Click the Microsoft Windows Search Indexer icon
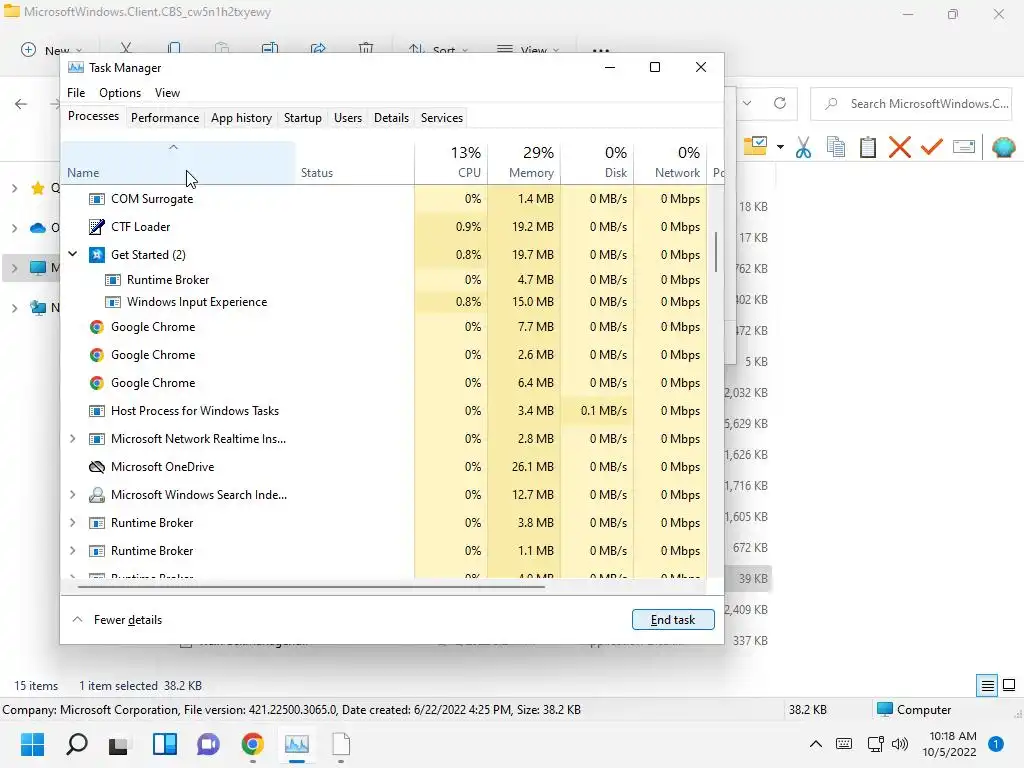This screenshot has height=768, width=1024. (97, 495)
